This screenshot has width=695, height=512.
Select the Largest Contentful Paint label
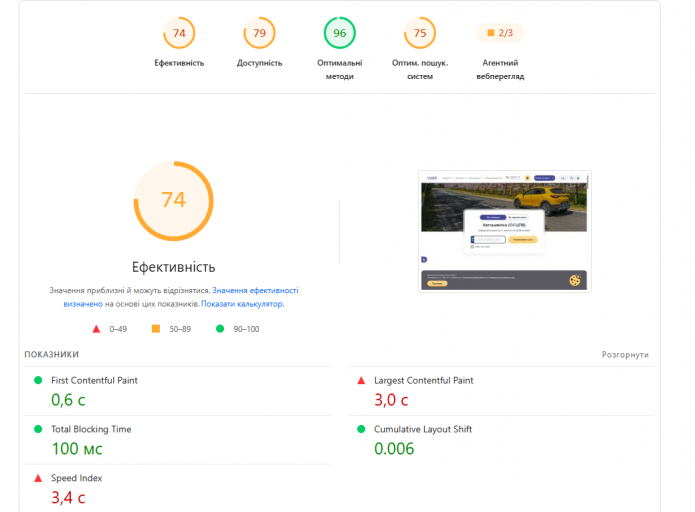point(424,380)
